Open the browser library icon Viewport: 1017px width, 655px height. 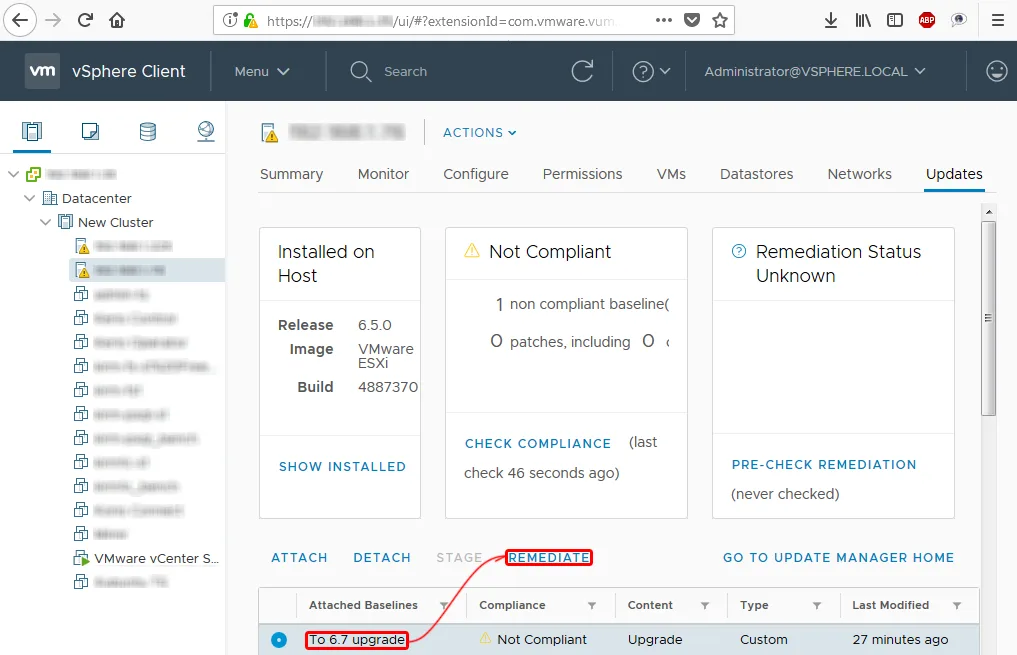(x=863, y=20)
